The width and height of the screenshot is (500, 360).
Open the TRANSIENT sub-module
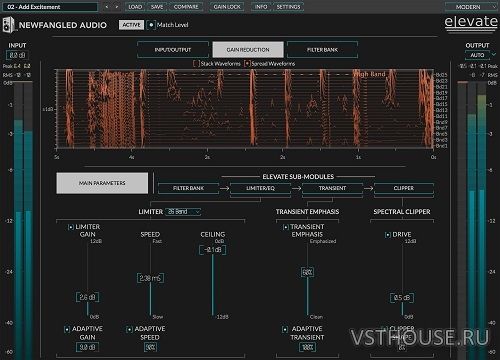(x=332, y=188)
